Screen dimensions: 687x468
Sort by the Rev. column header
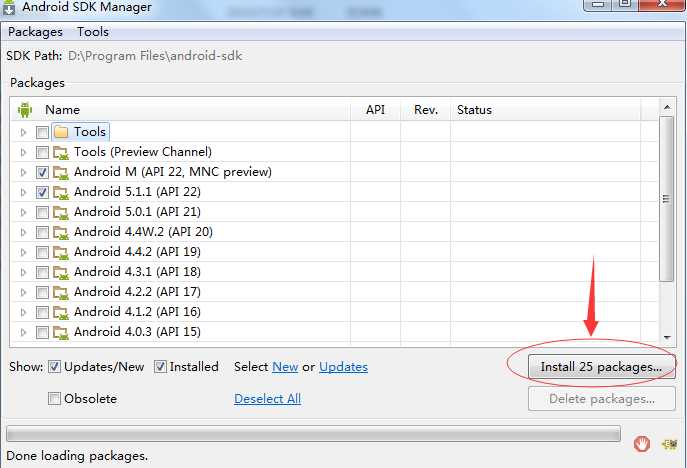pyautogui.click(x=426, y=110)
